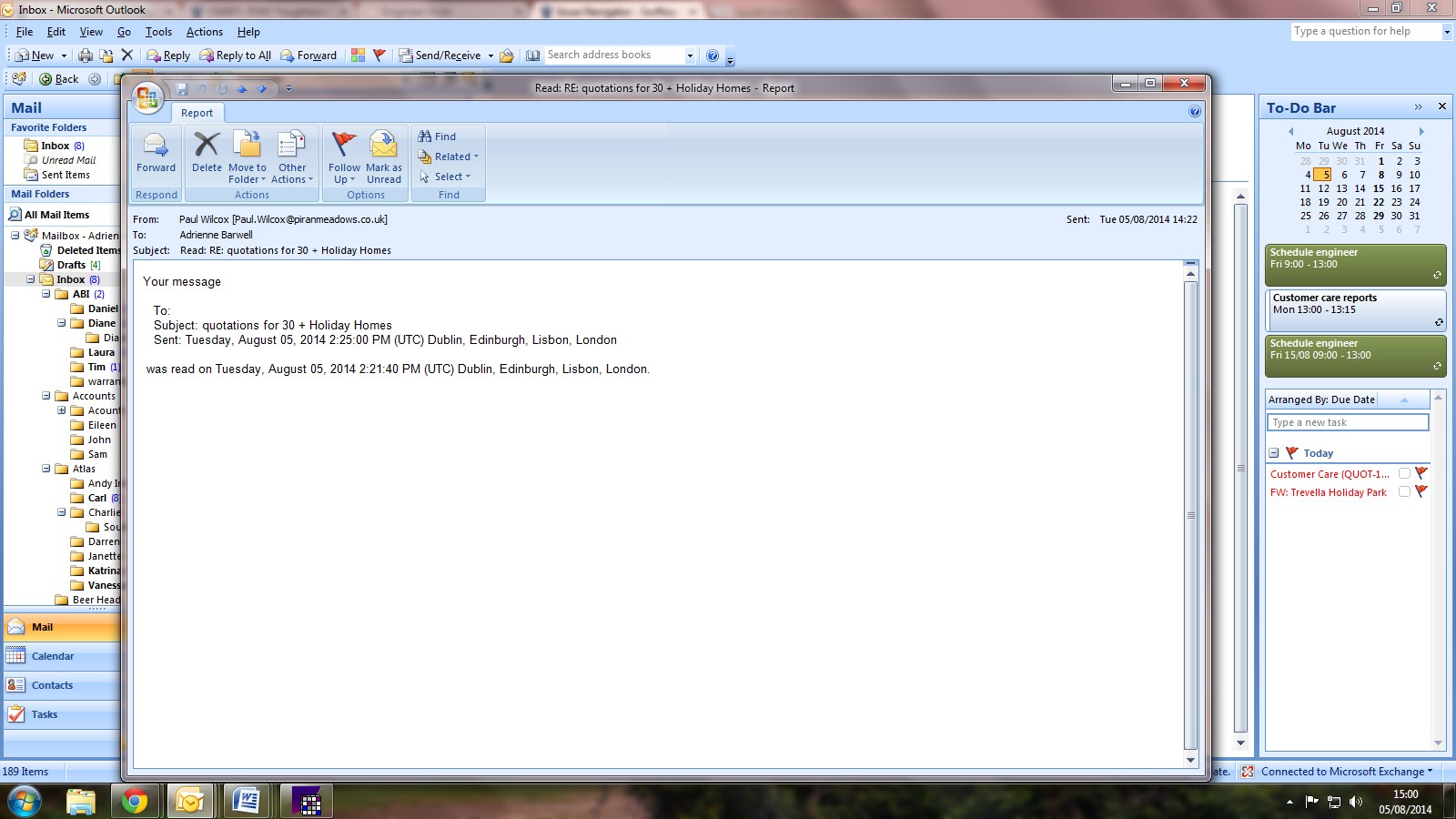Open the File menu in Outlook

[25, 32]
